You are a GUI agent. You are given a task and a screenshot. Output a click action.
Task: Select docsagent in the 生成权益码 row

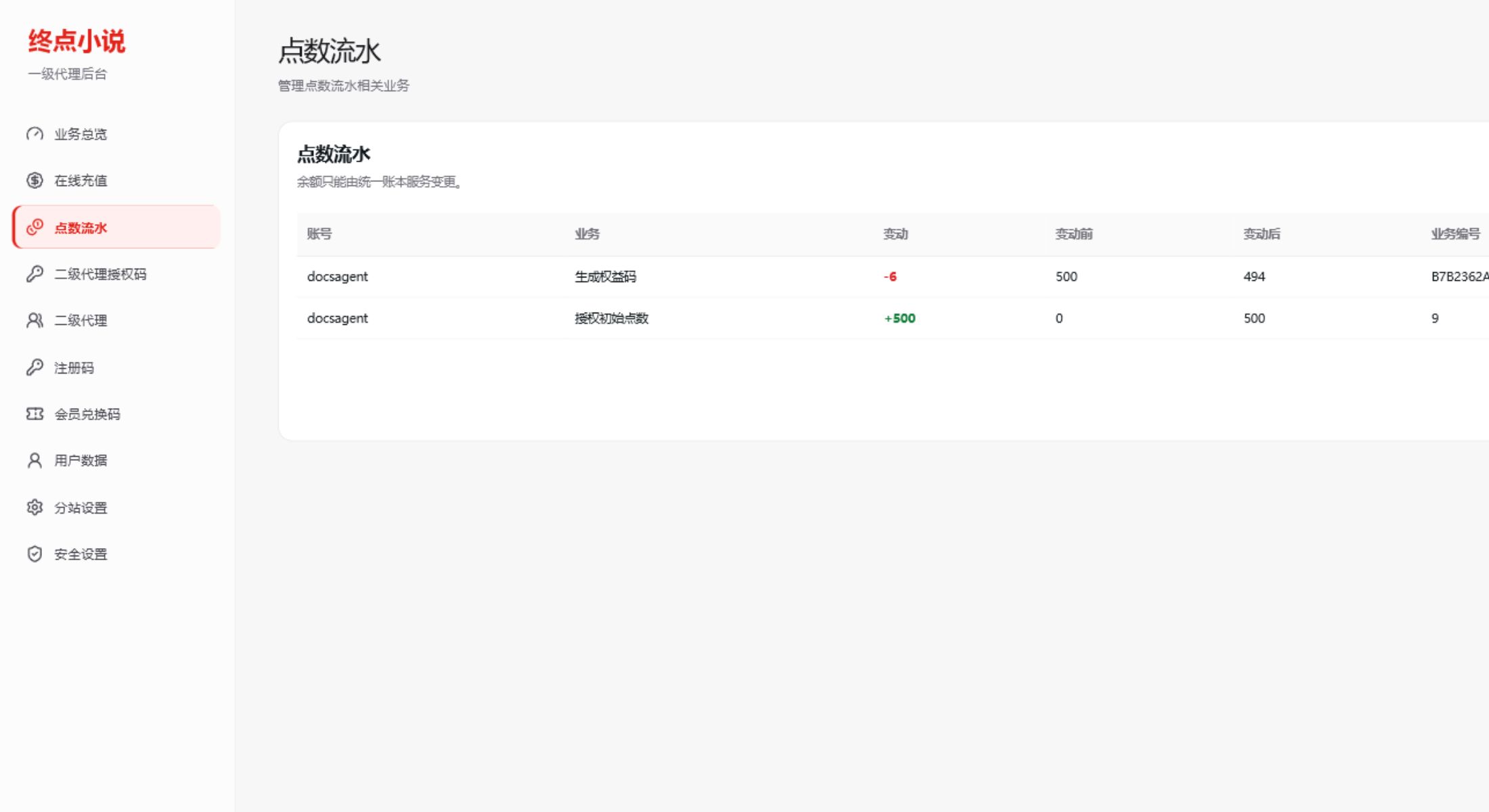pyautogui.click(x=338, y=277)
